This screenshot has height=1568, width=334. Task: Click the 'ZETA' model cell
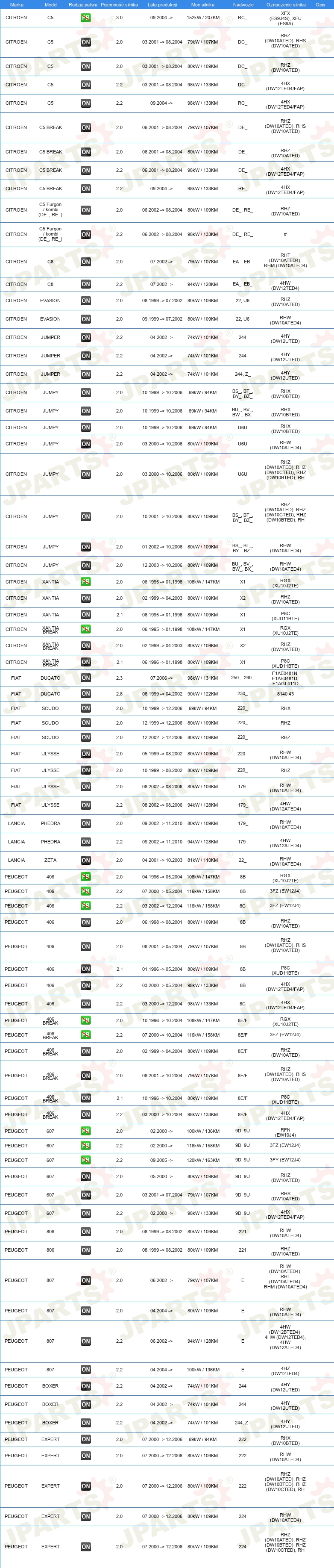point(50,860)
